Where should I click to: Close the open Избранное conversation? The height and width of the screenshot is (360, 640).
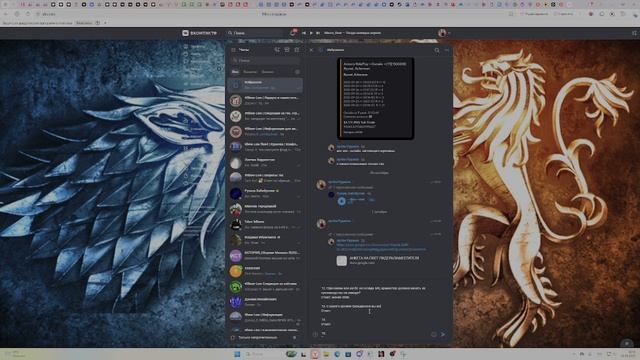[x=311, y=50]
